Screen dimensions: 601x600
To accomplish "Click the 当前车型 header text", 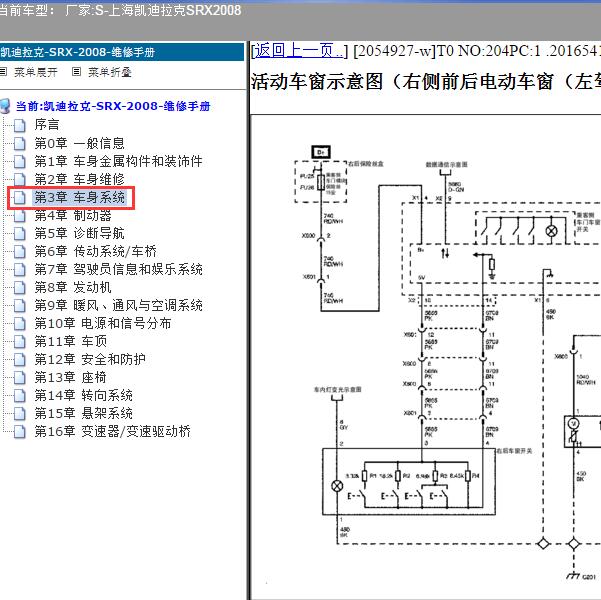I will pyautogui.click(x=120, y=10).
